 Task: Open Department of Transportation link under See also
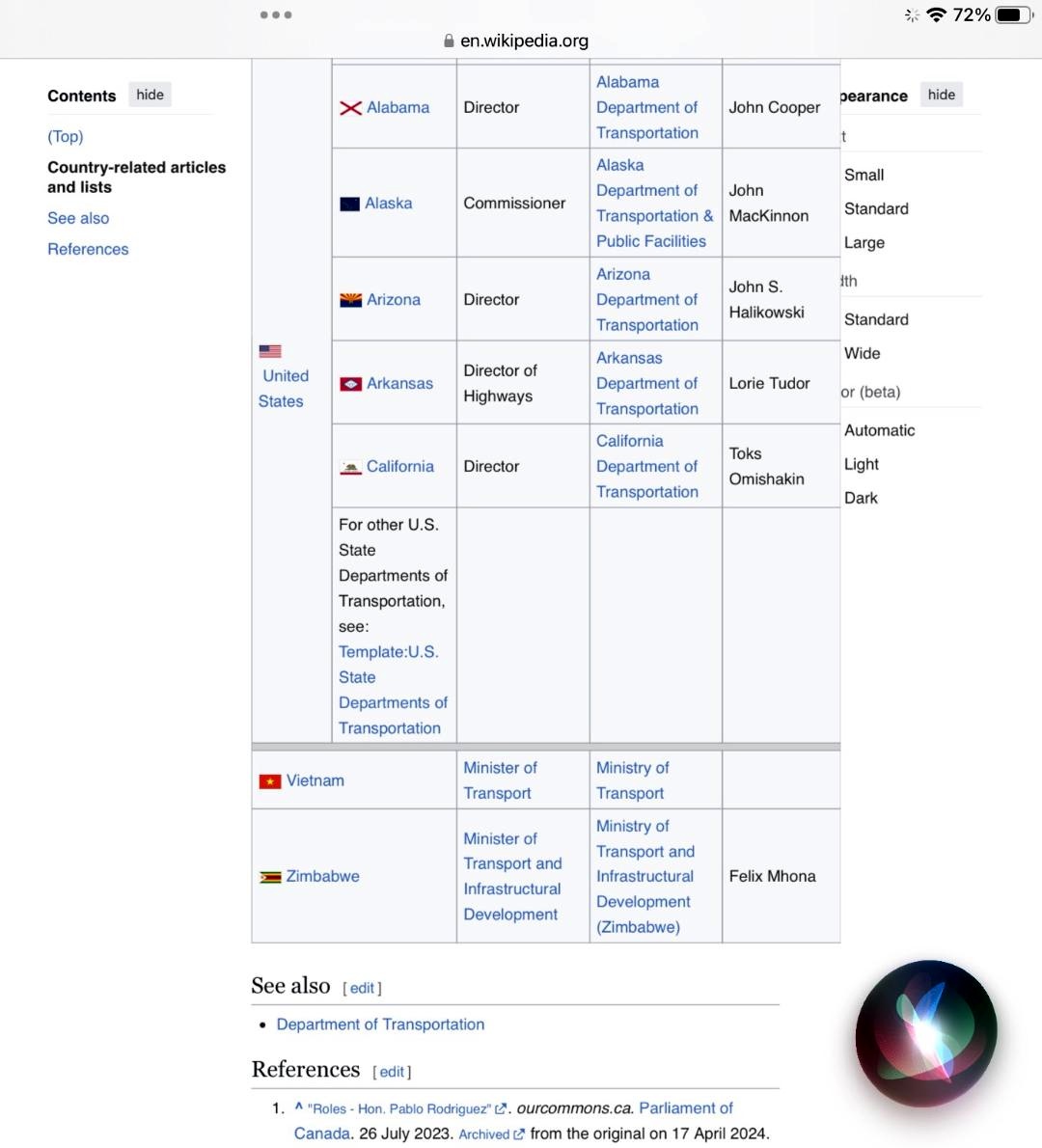tap(380, 1025)
